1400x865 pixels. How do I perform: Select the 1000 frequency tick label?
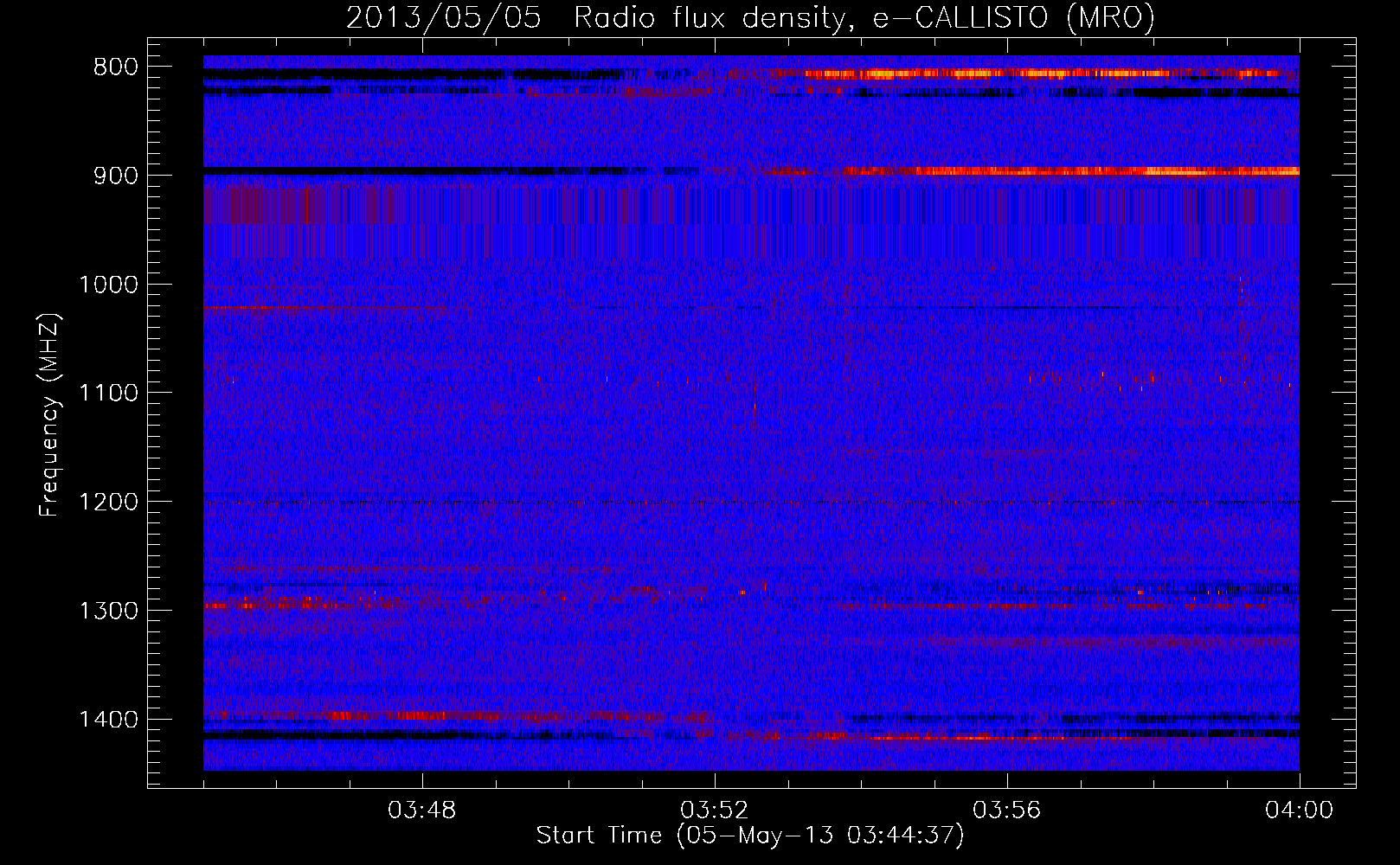tap(108, 285)
